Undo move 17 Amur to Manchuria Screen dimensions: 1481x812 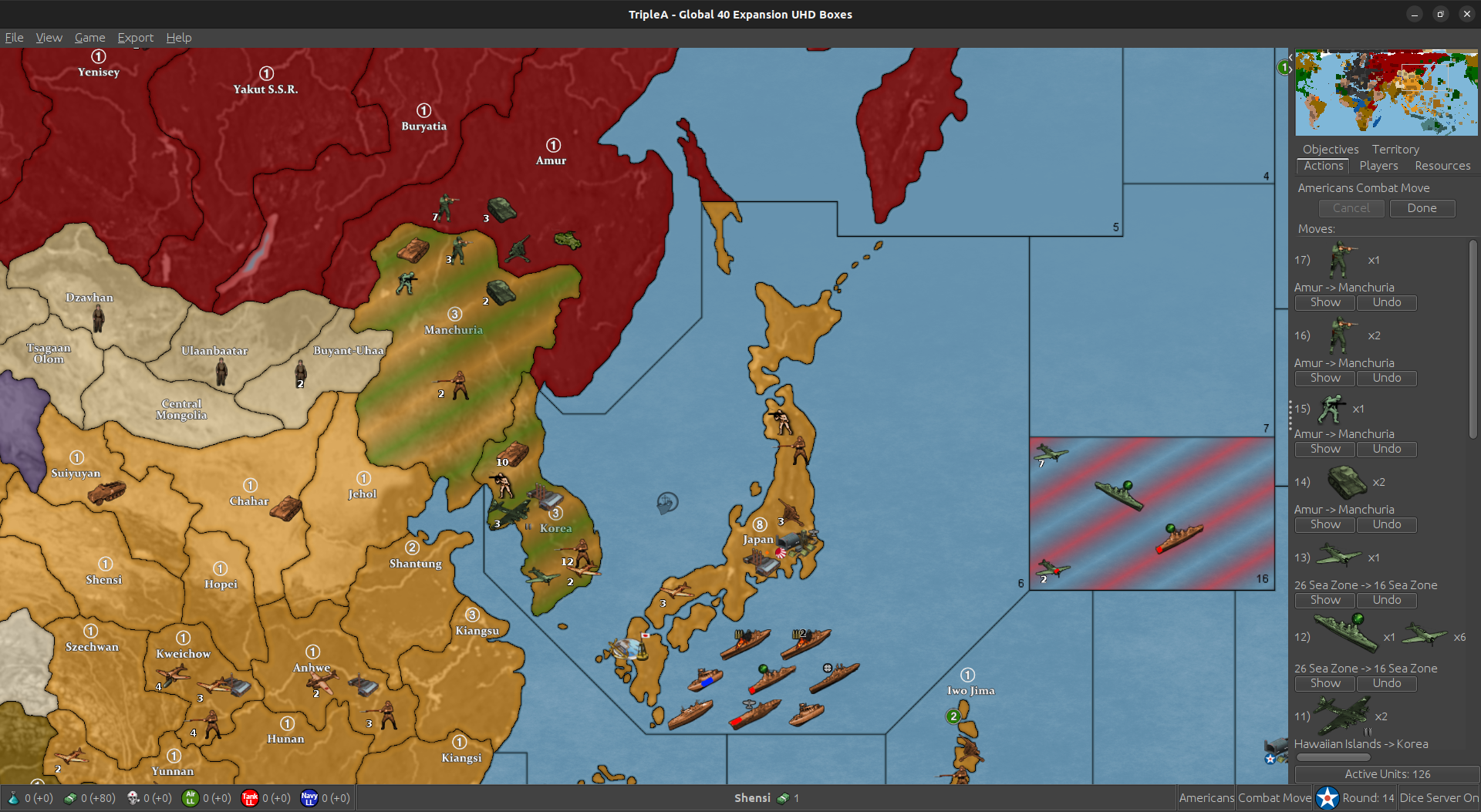point(1386,302)
